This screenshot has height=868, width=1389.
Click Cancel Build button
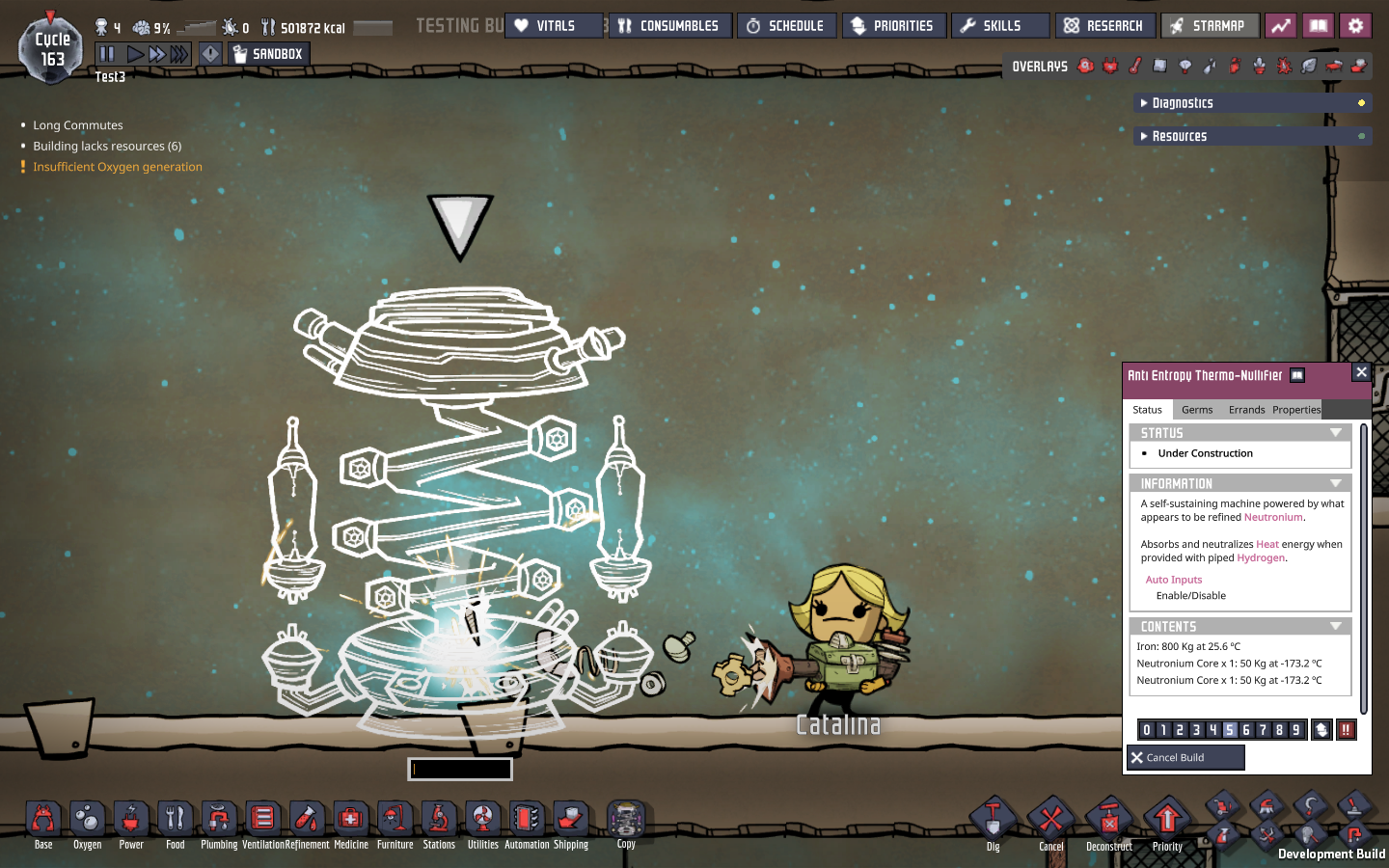tap(1185, 757)
